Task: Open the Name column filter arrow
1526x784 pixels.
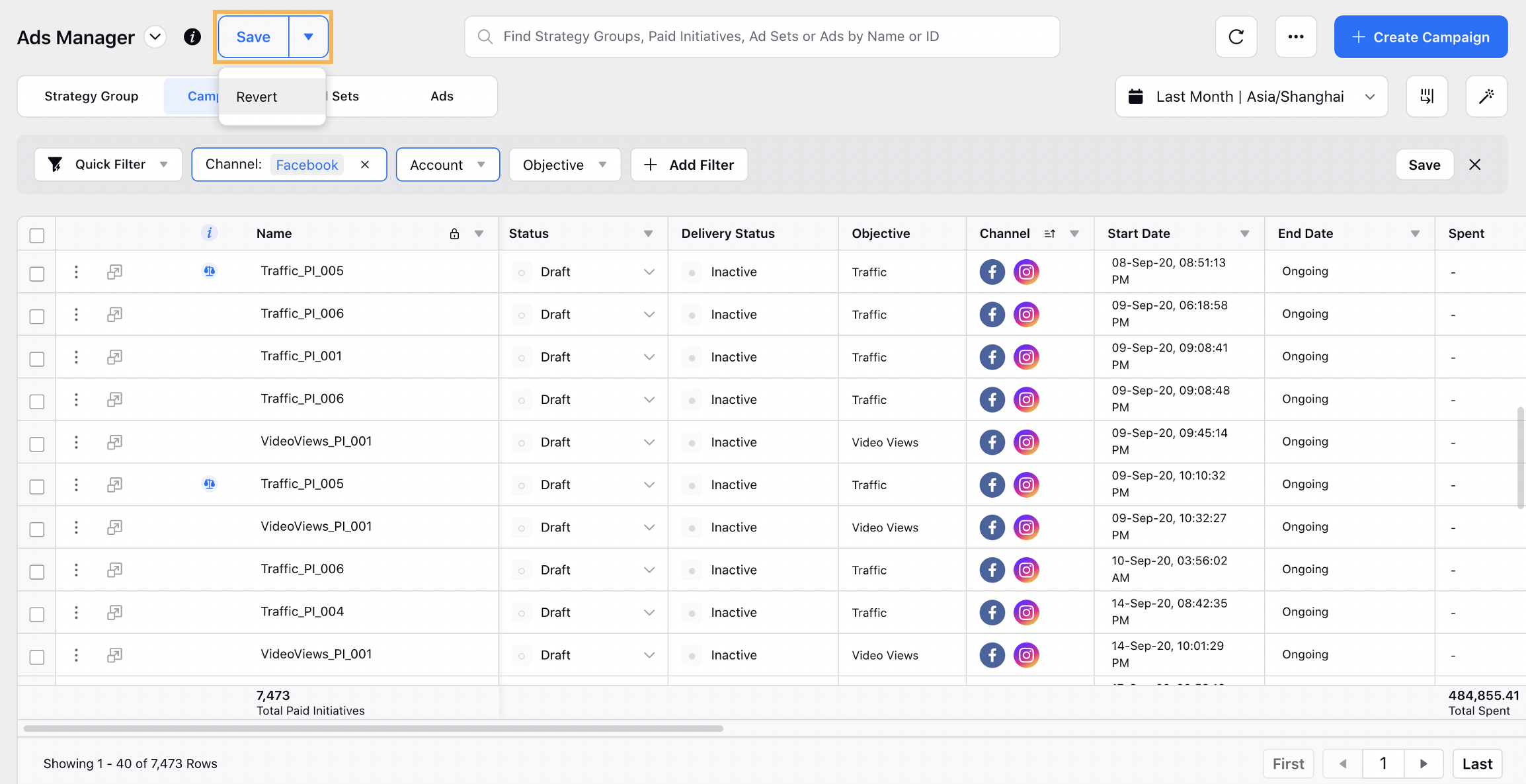Action: pos(479,234)
